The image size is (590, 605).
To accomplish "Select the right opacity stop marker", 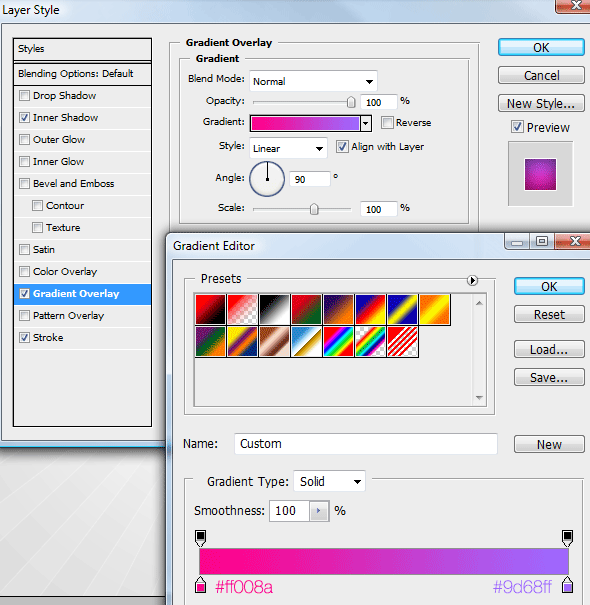I will pos(567,538).
